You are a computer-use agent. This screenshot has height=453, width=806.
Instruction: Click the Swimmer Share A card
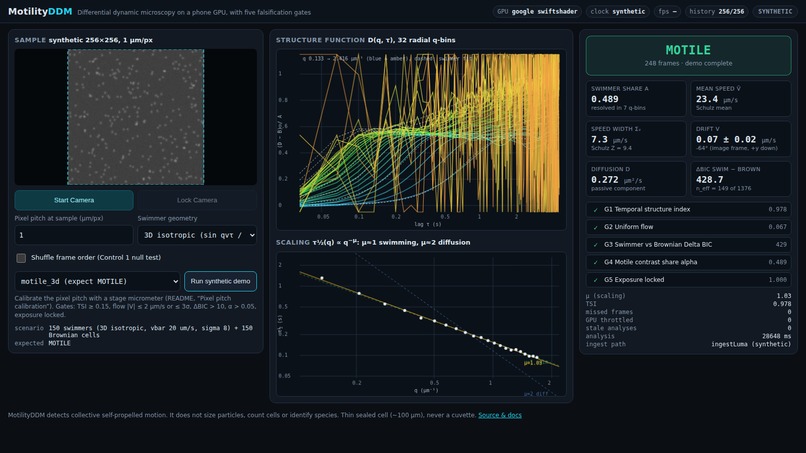tap(636, 98)
